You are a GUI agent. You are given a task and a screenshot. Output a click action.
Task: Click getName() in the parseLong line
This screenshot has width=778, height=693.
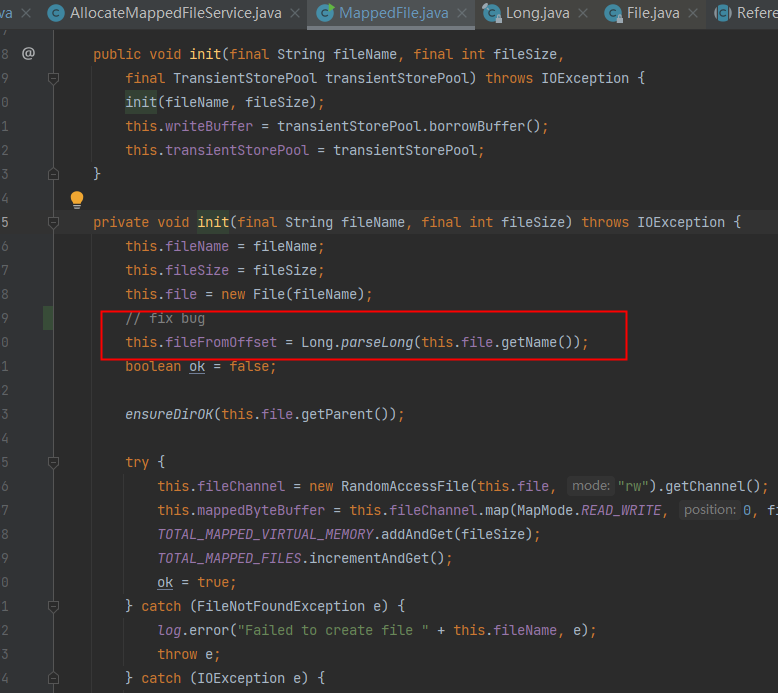coord(538,342)
